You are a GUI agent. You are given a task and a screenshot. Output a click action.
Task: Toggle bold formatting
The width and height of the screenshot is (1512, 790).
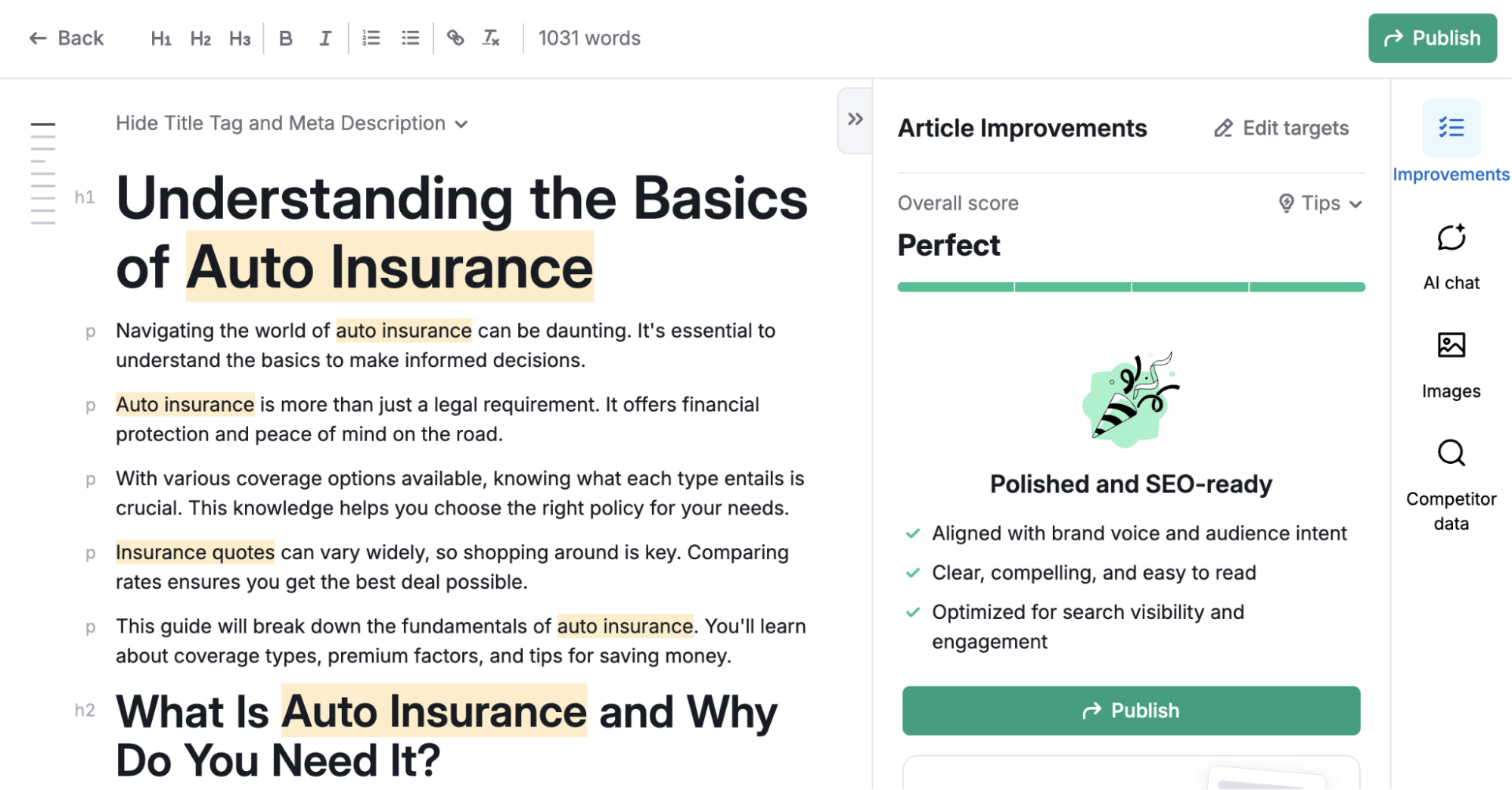[x=286, y=38]
